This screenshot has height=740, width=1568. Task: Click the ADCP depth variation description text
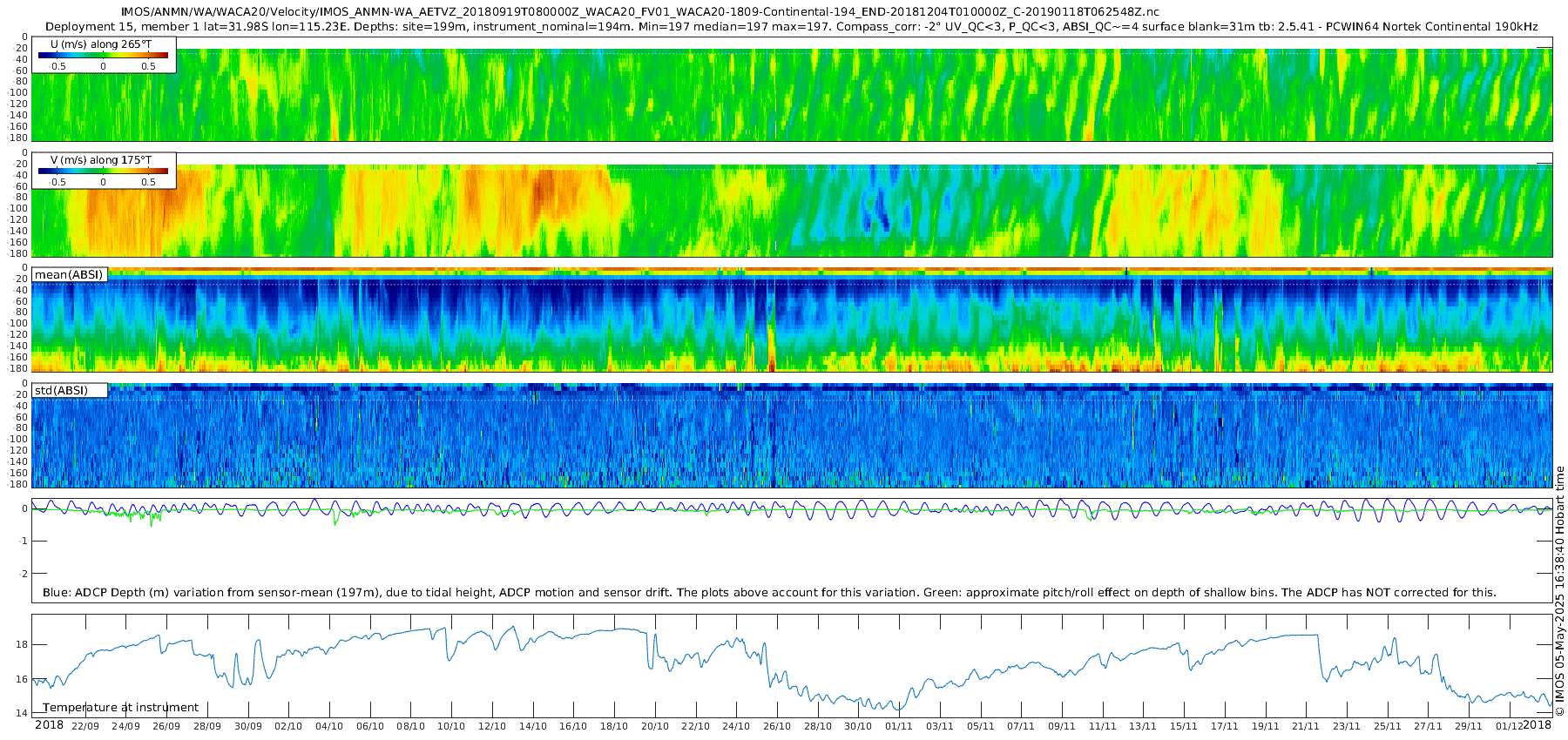coord(769,593)
